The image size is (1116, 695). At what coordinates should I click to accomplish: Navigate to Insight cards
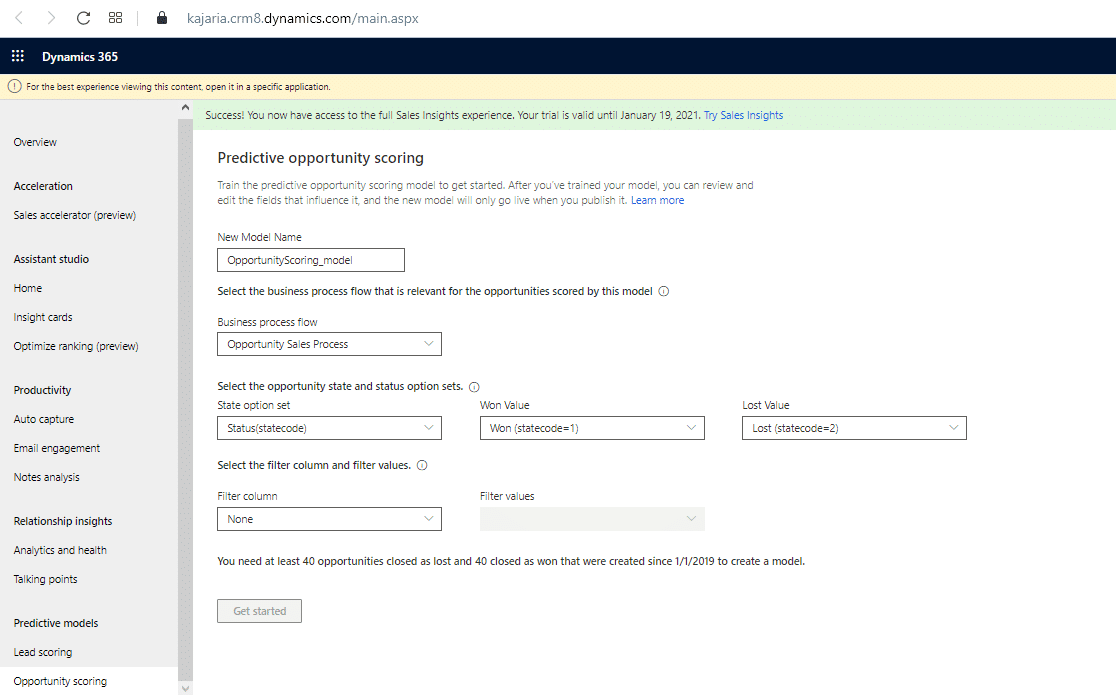pyautogui.click(x=43, y=318)
